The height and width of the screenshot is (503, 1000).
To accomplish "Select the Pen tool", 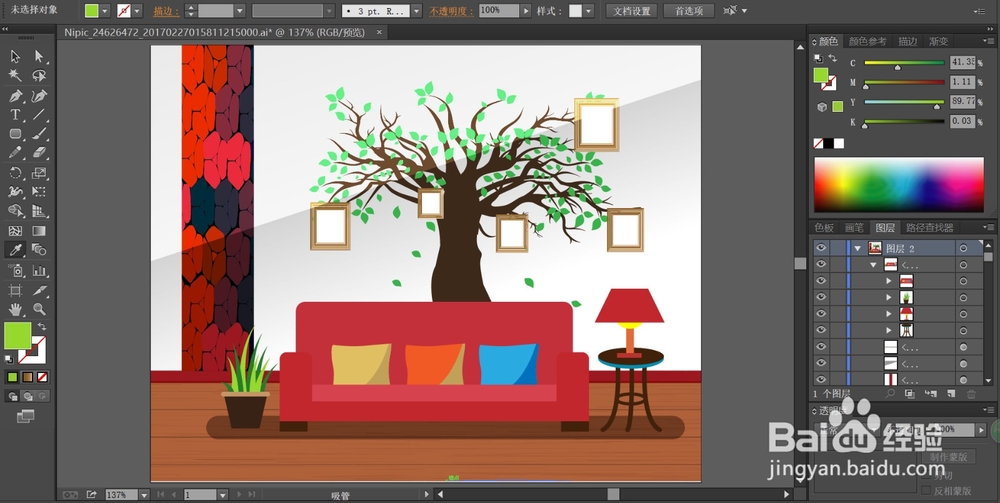I will [15, 96].
